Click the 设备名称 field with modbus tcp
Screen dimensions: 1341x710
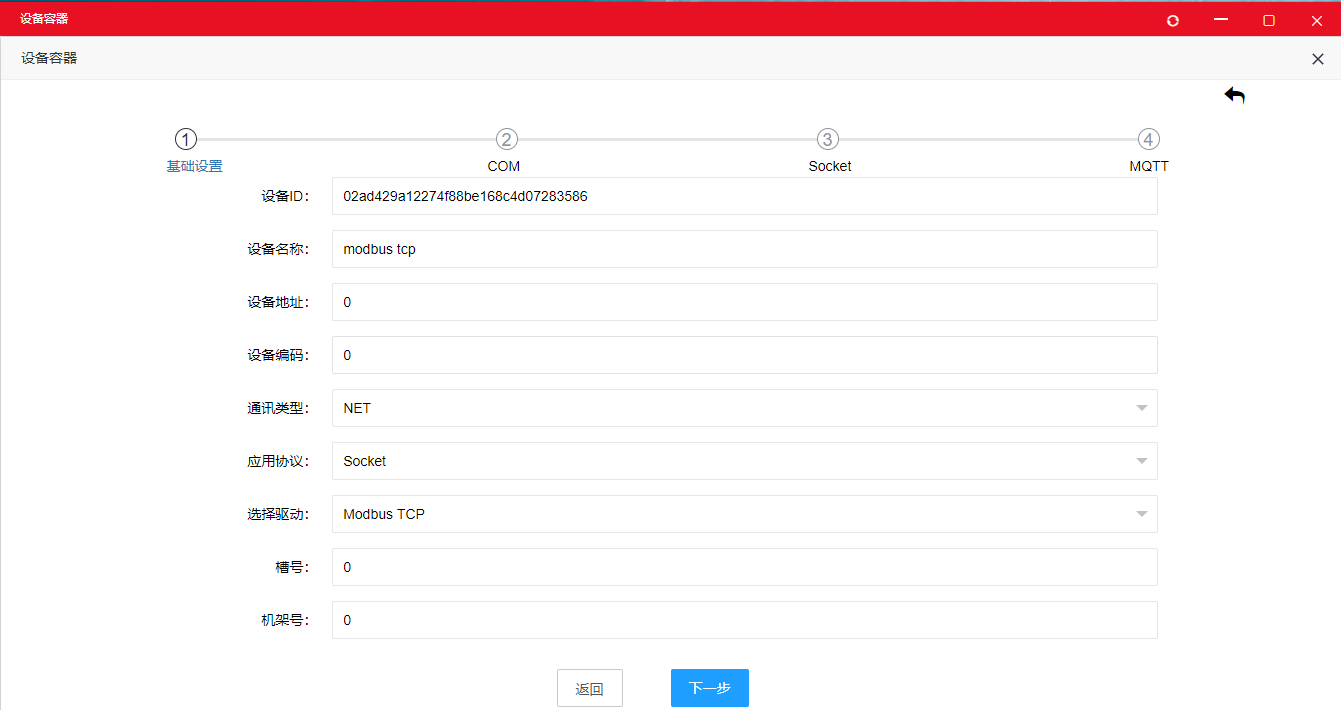(744, 249)
